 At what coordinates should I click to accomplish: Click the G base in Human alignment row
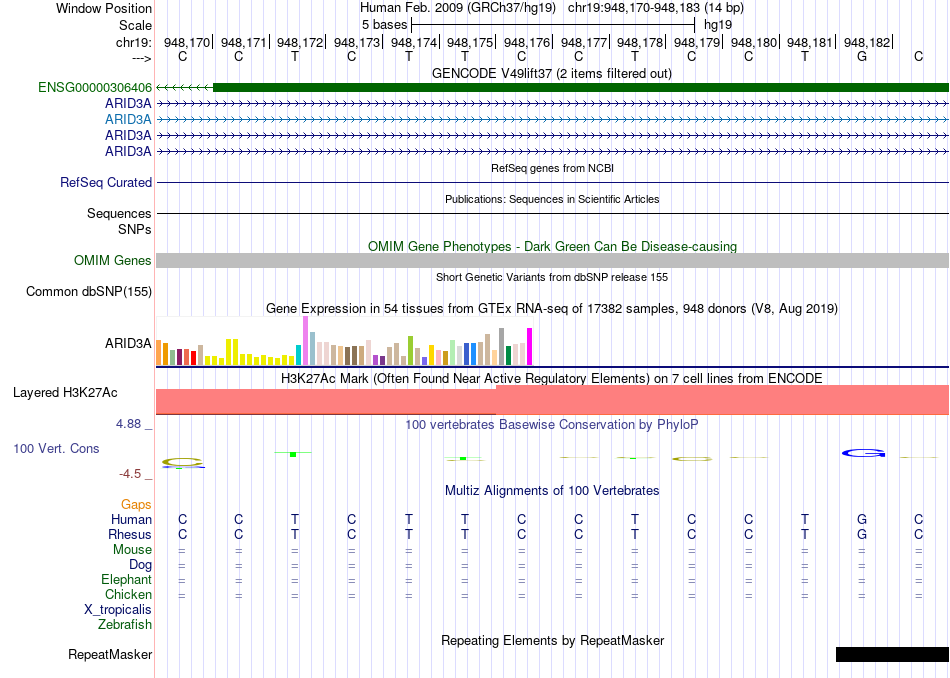click(x=862, y=519)
